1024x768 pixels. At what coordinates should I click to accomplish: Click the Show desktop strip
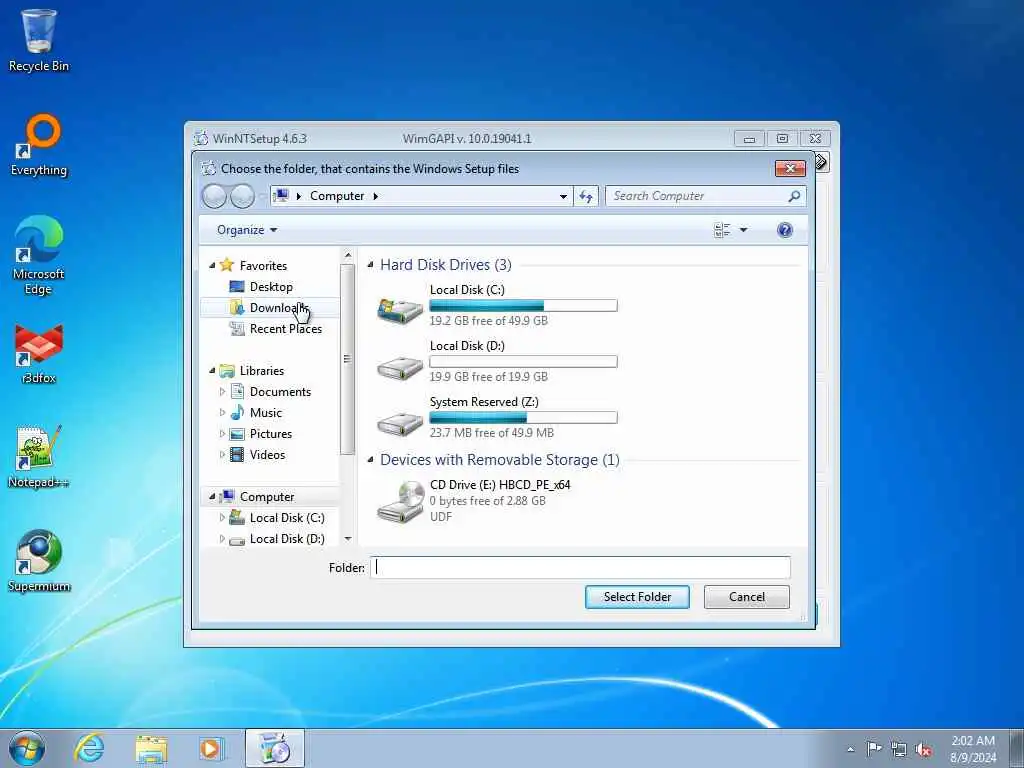click(1017, 748)
